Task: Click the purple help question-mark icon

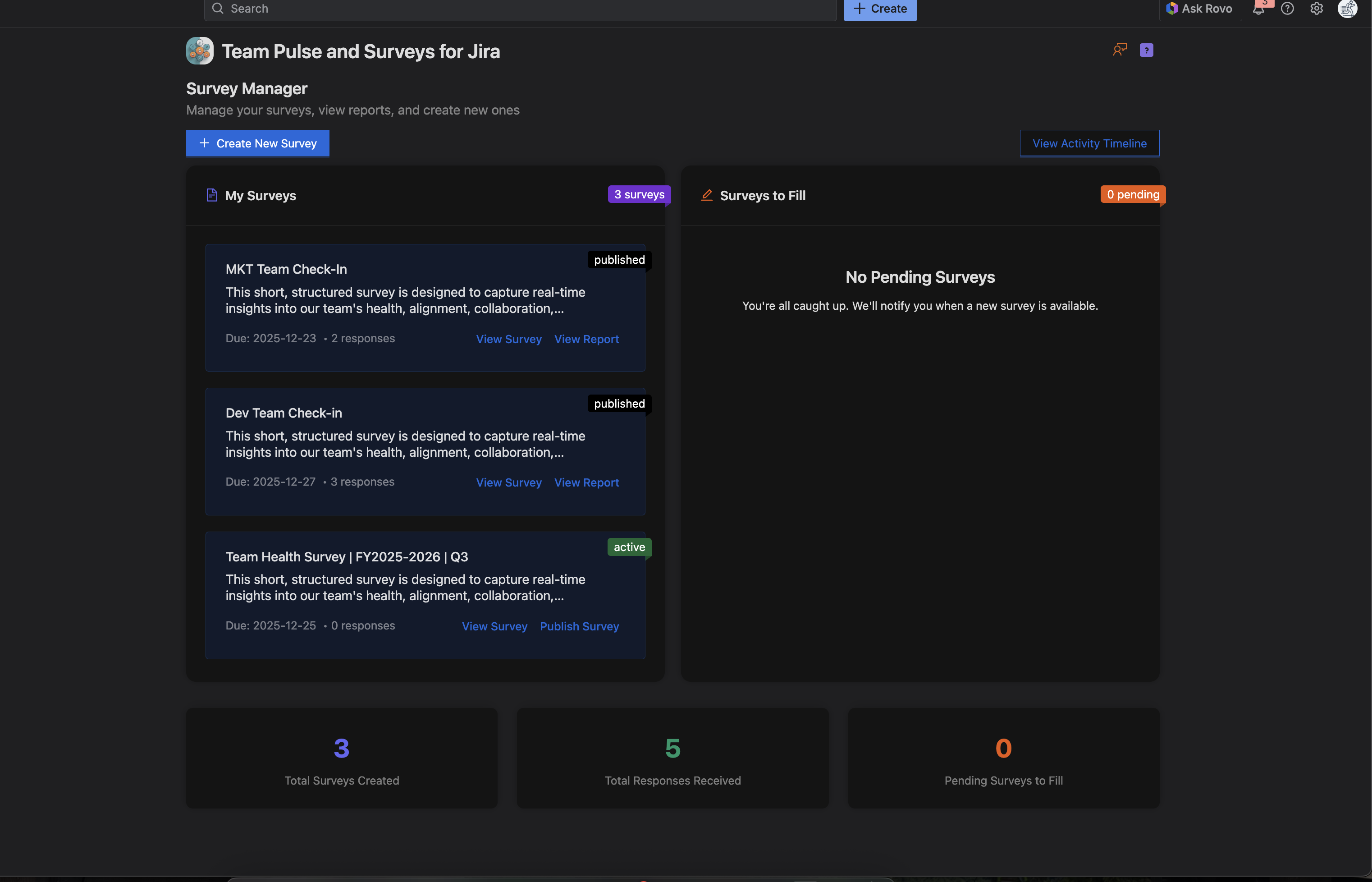Action: (x=1146, y=51)
